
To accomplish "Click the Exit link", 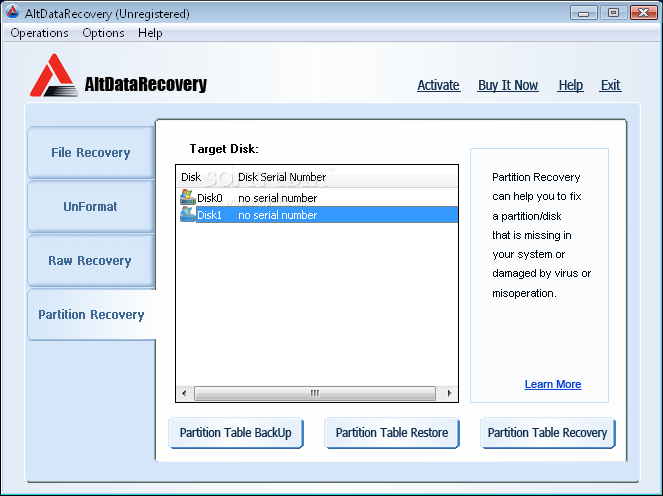I will [x=611, y=85].
